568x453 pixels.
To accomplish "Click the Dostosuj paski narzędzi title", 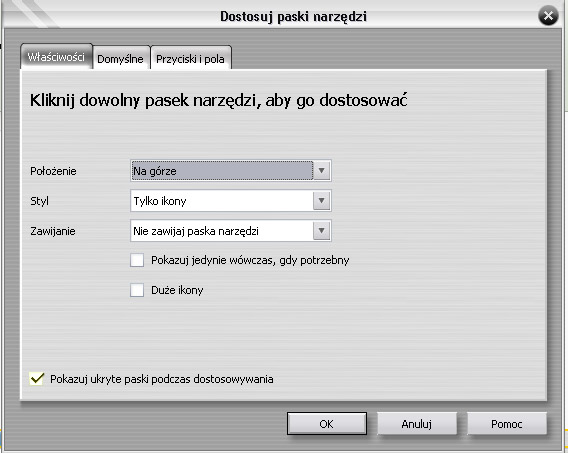I will (293, 17).
